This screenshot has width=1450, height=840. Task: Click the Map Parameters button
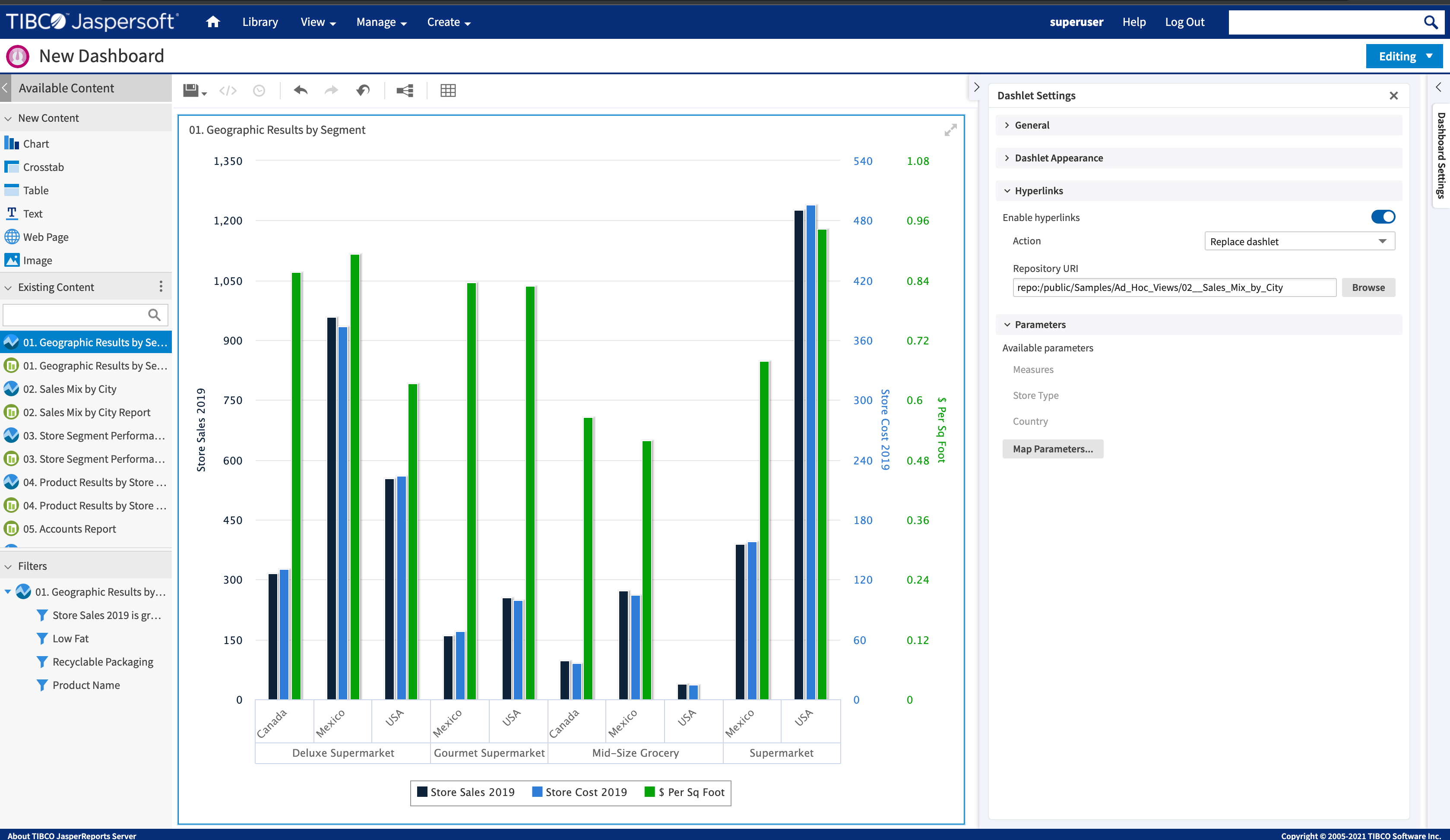pyautogui.click(x=1052, y=449)
